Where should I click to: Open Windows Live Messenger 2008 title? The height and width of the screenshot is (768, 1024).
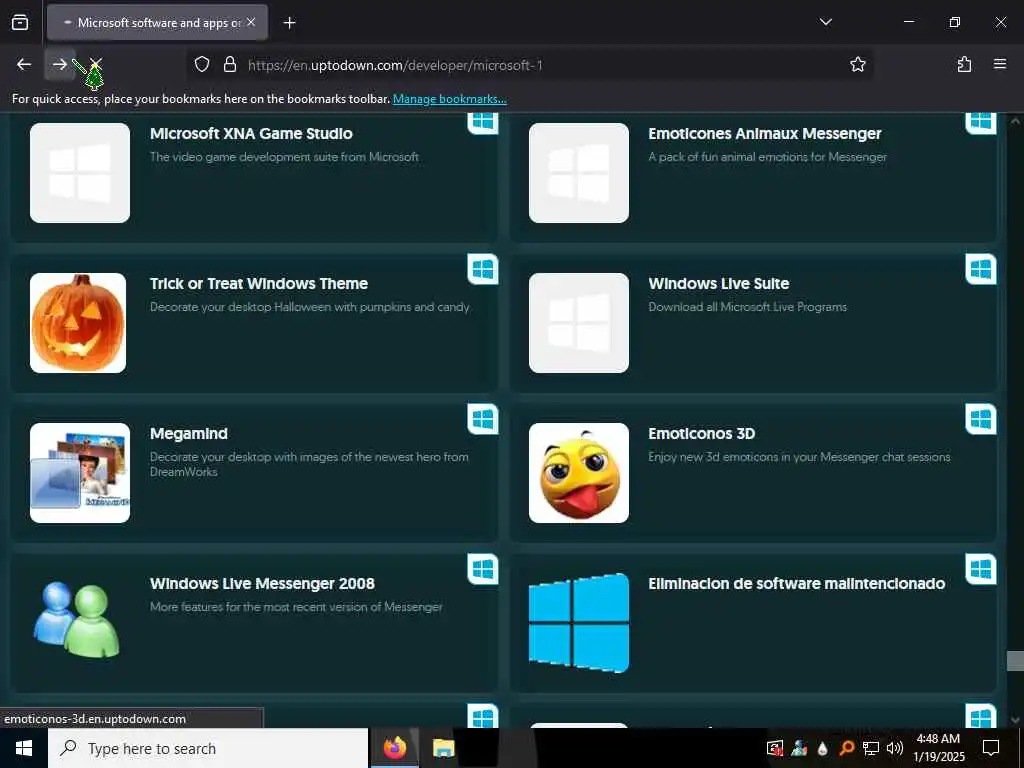(x=262, y=584)
